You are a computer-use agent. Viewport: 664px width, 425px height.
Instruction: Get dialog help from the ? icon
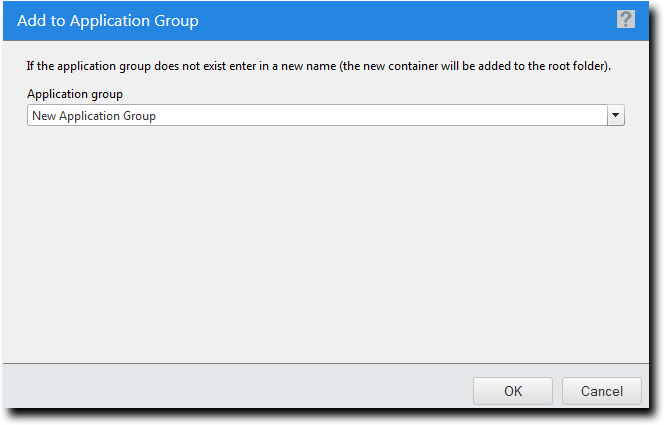(625, 19)
